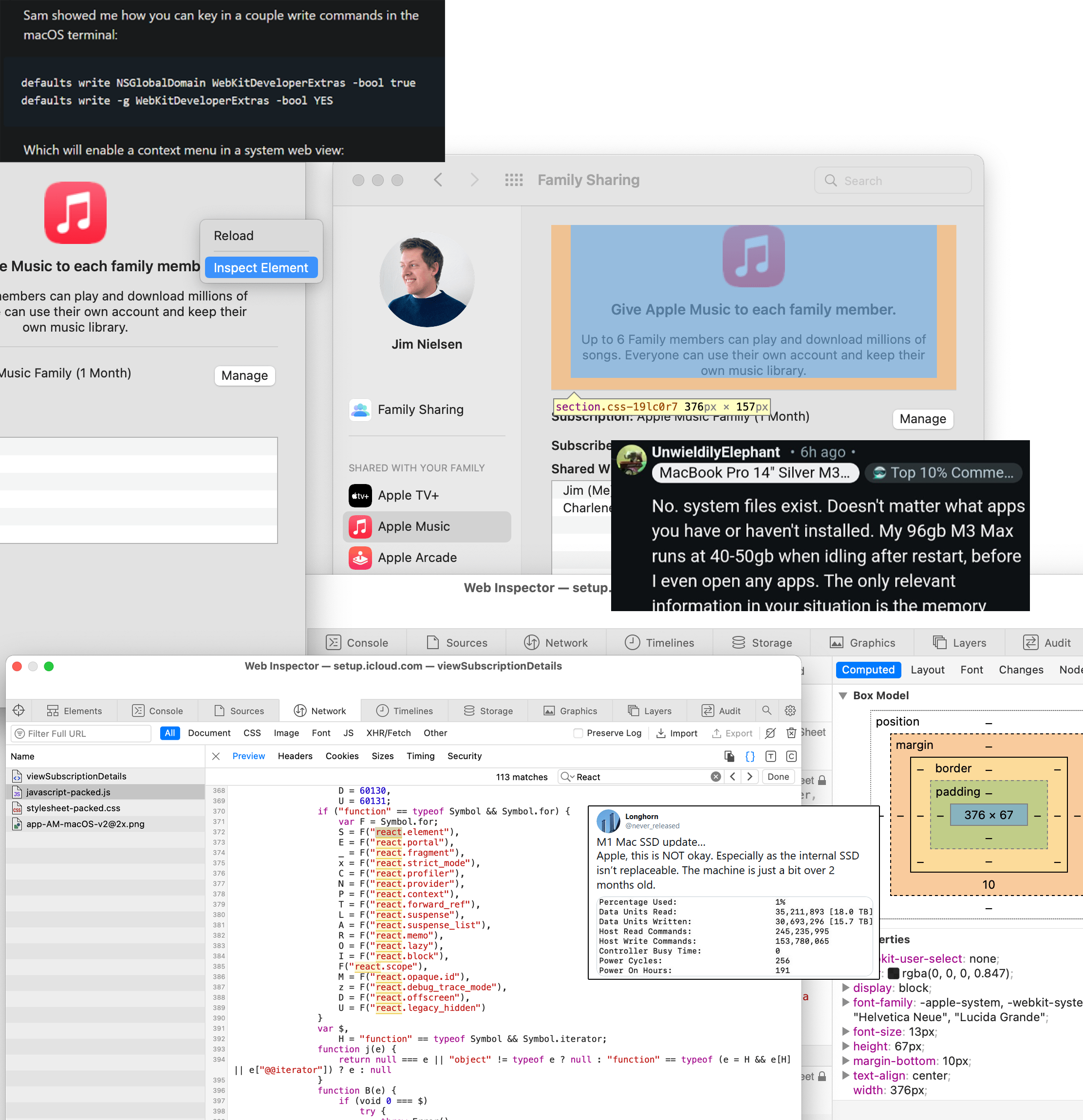
Task: Open the Graphics tab in the background Web Inspector
Action: 862,643
